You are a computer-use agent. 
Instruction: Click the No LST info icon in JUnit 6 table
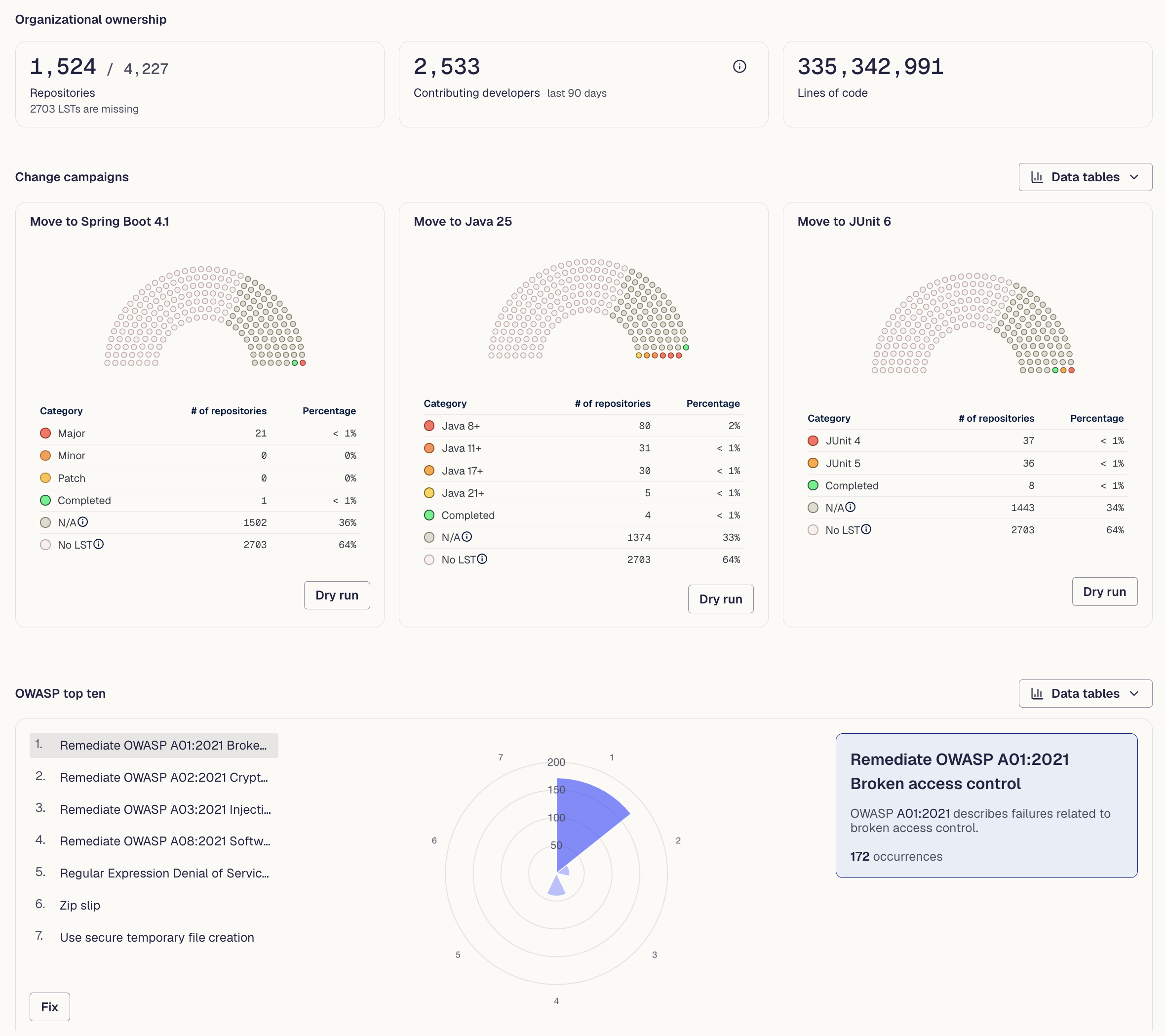tap(866, 529)
